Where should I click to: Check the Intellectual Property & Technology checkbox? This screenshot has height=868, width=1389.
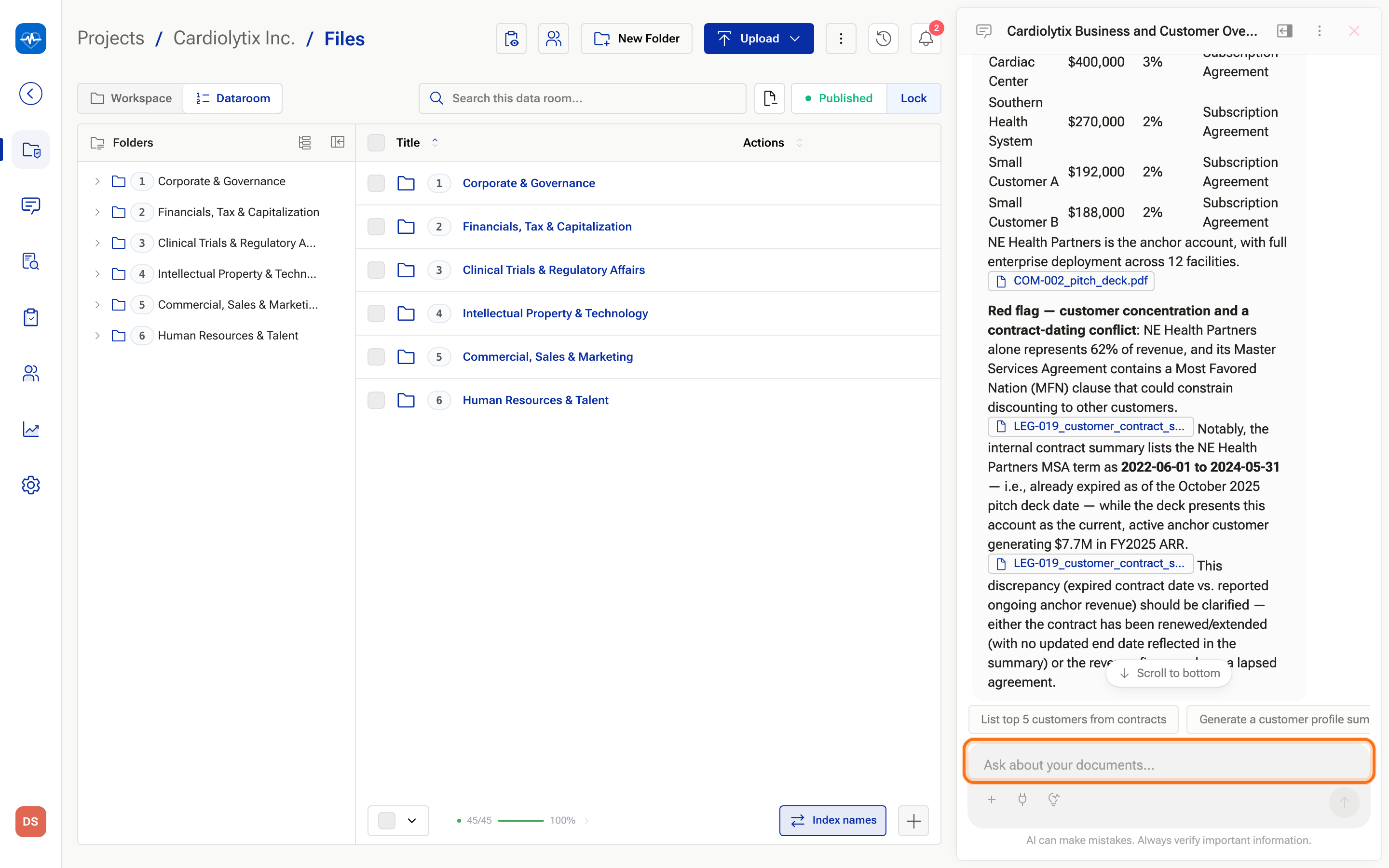point(376,313)
